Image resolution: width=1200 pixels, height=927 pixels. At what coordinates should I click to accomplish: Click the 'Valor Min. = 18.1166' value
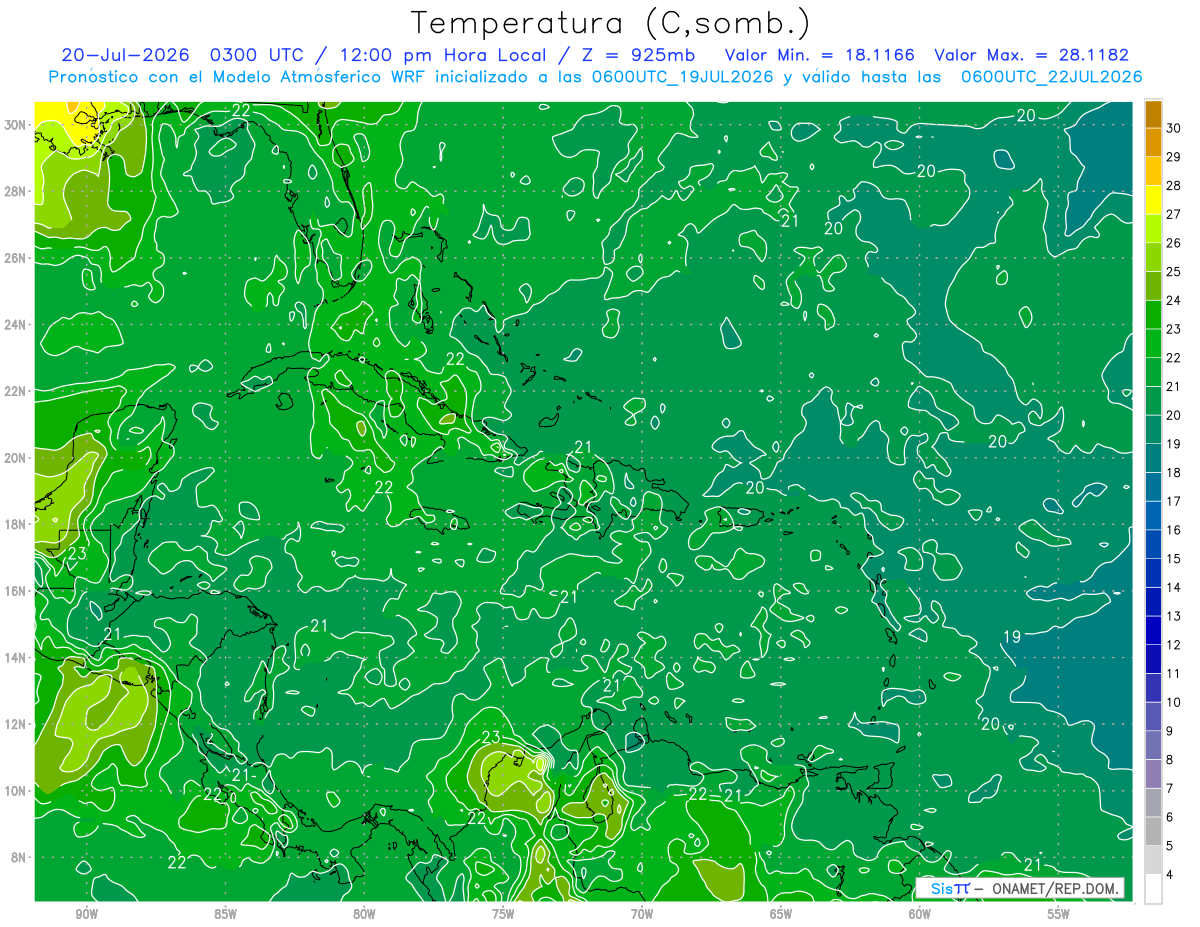click(819, 55)
